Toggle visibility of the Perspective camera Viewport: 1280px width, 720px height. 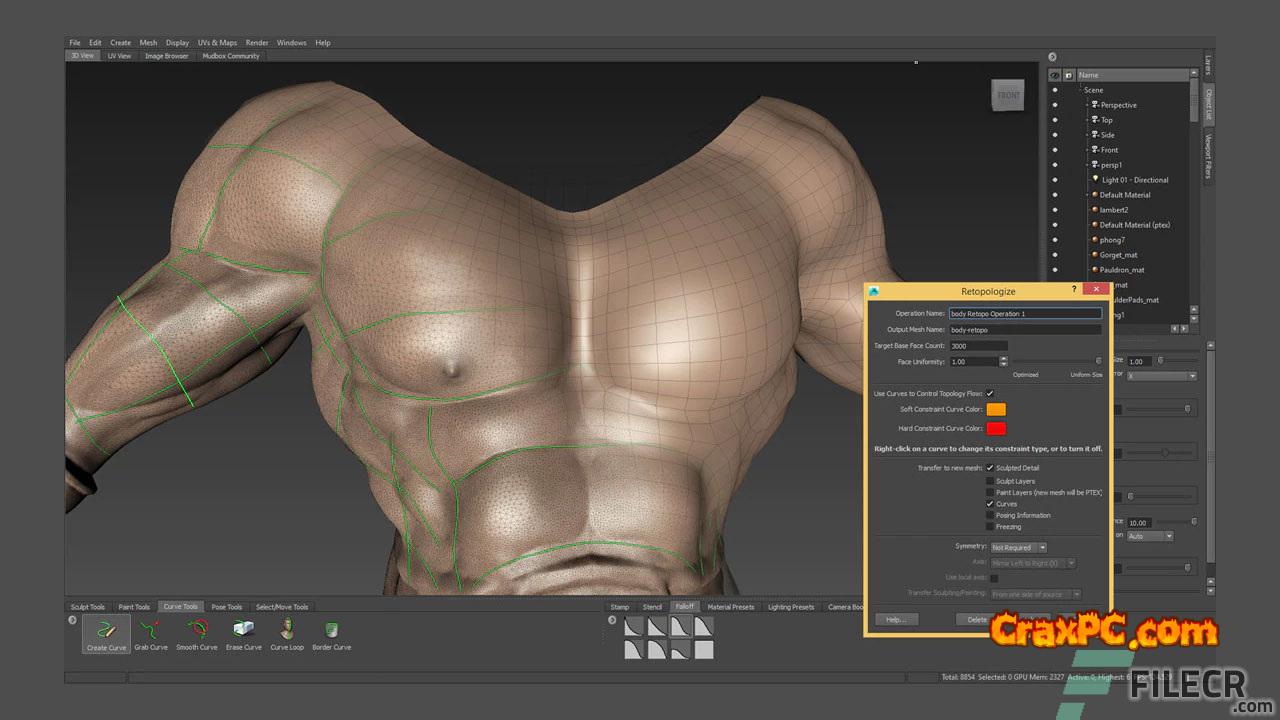1054,105
